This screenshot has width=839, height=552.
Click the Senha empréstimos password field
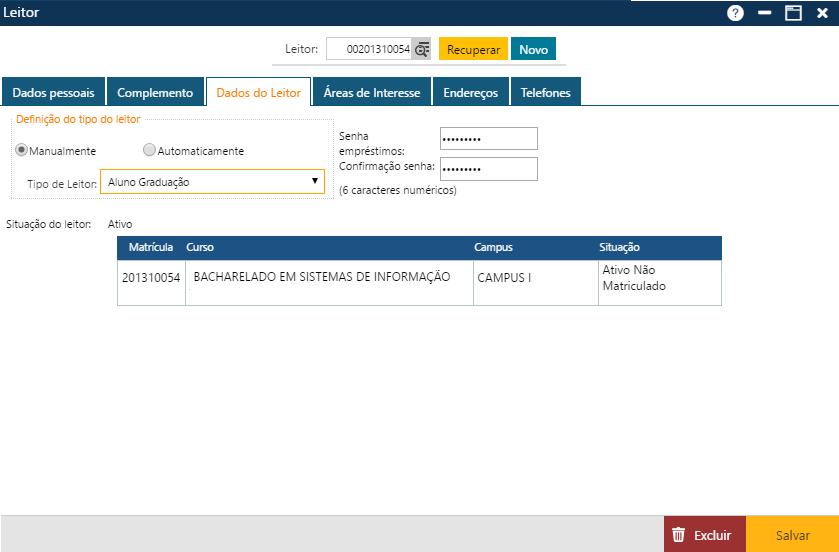click(x=488, y=139)
